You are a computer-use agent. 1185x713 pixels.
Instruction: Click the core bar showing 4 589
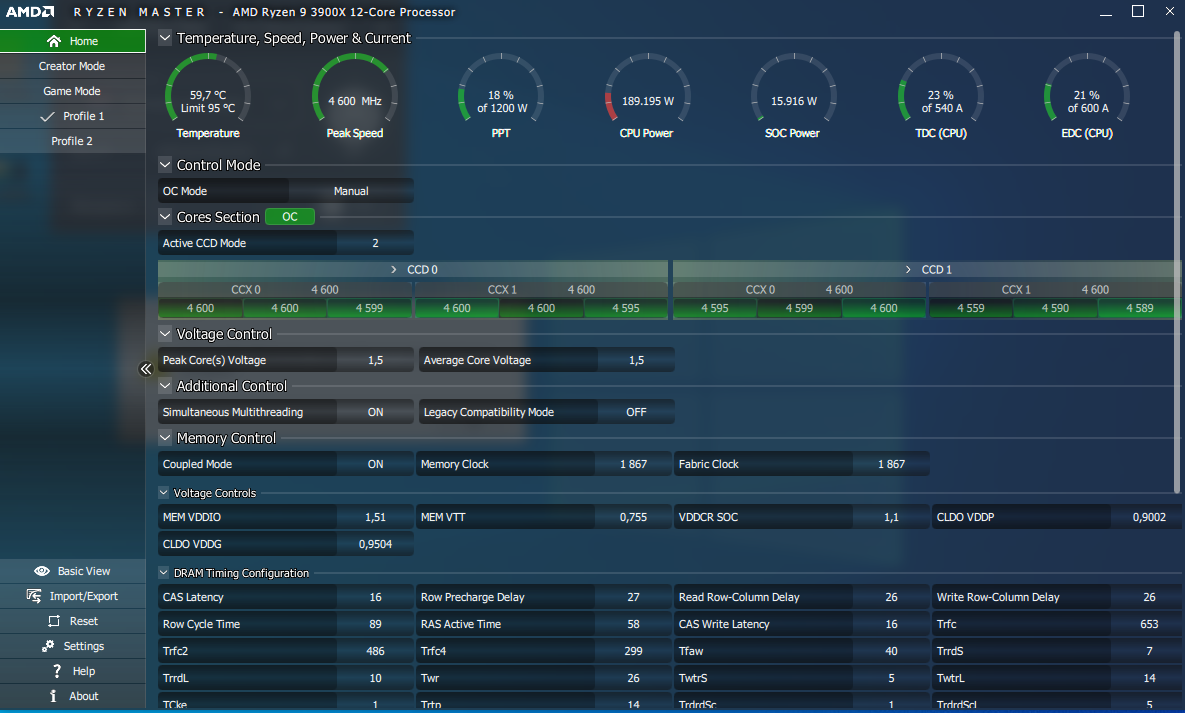pos(1140,308)
